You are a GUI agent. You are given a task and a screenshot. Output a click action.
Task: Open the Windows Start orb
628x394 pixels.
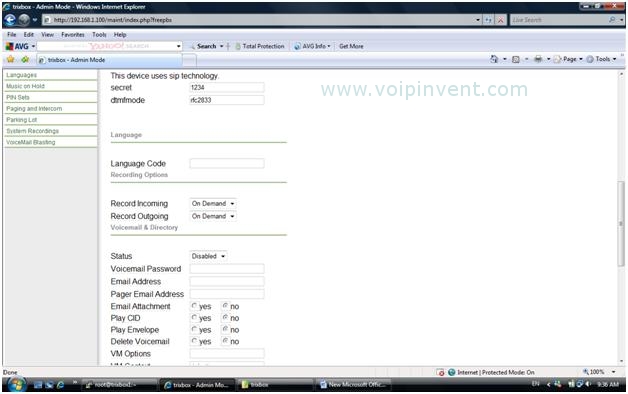(16, 385)
